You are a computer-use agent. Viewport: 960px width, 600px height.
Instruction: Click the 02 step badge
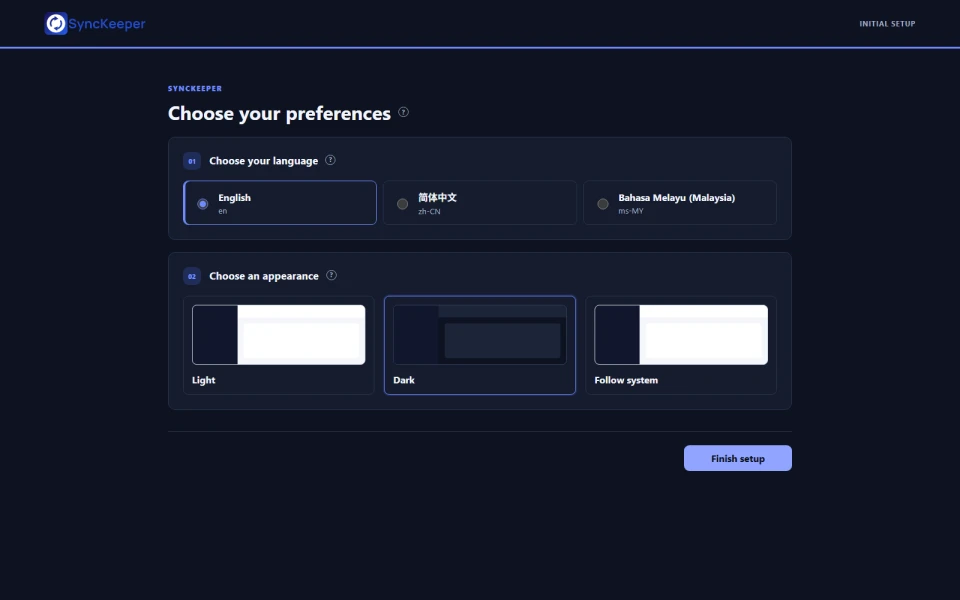[x=192, y=276]
